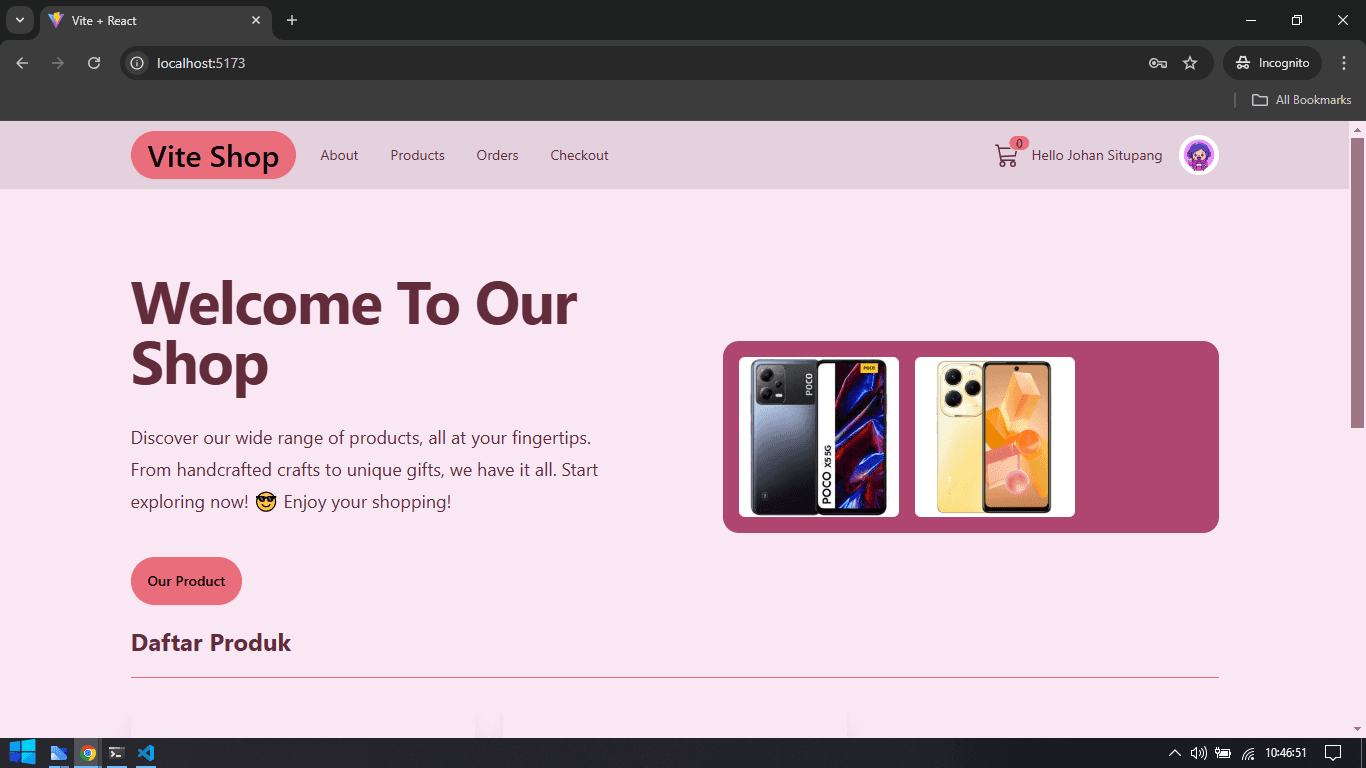The height and width of the screenshot is (768, 1366).
Task: Open the speaker volume control in system tray
Action: pos(1198,752)
